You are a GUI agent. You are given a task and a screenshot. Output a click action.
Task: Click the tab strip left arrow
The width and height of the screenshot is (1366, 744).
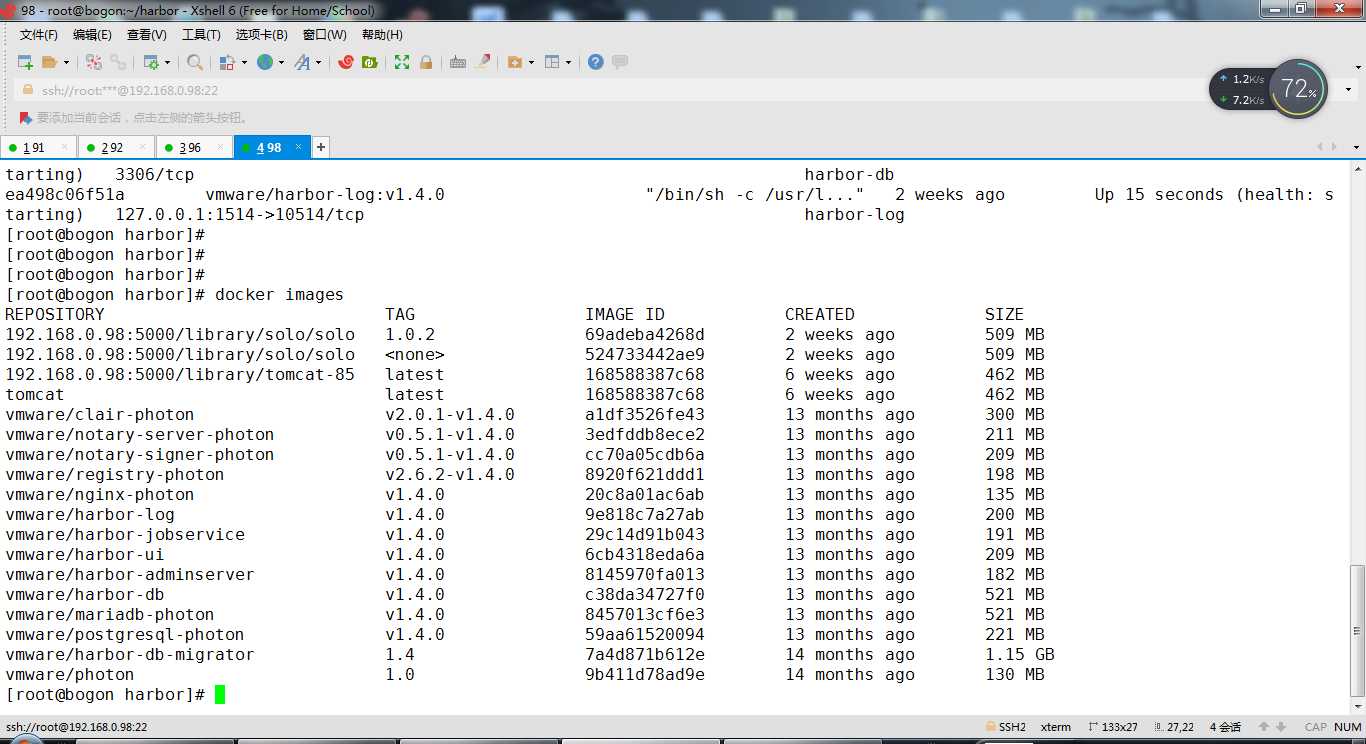point(1319,147)
